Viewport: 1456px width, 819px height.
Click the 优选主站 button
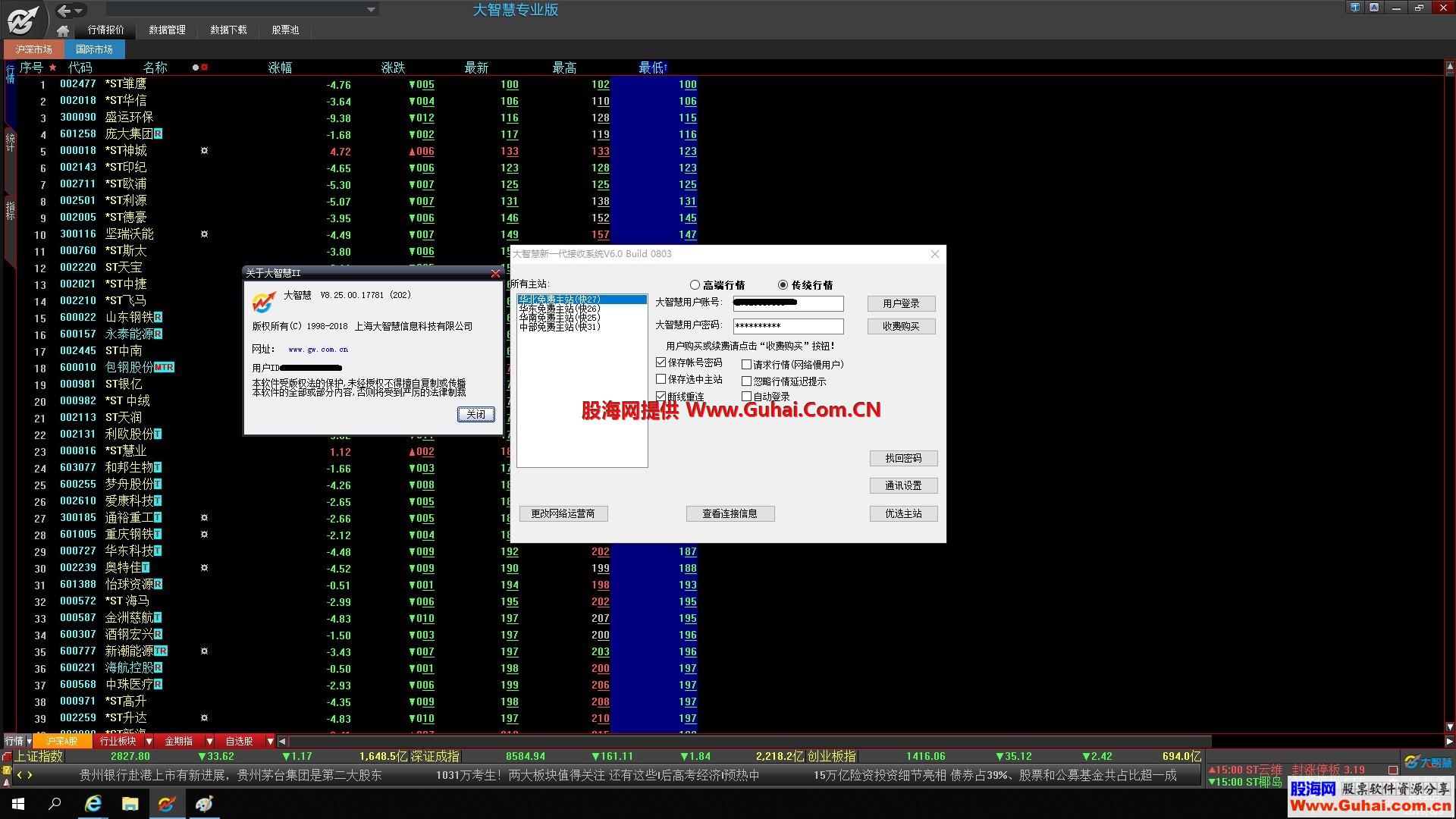coord(903,513)
